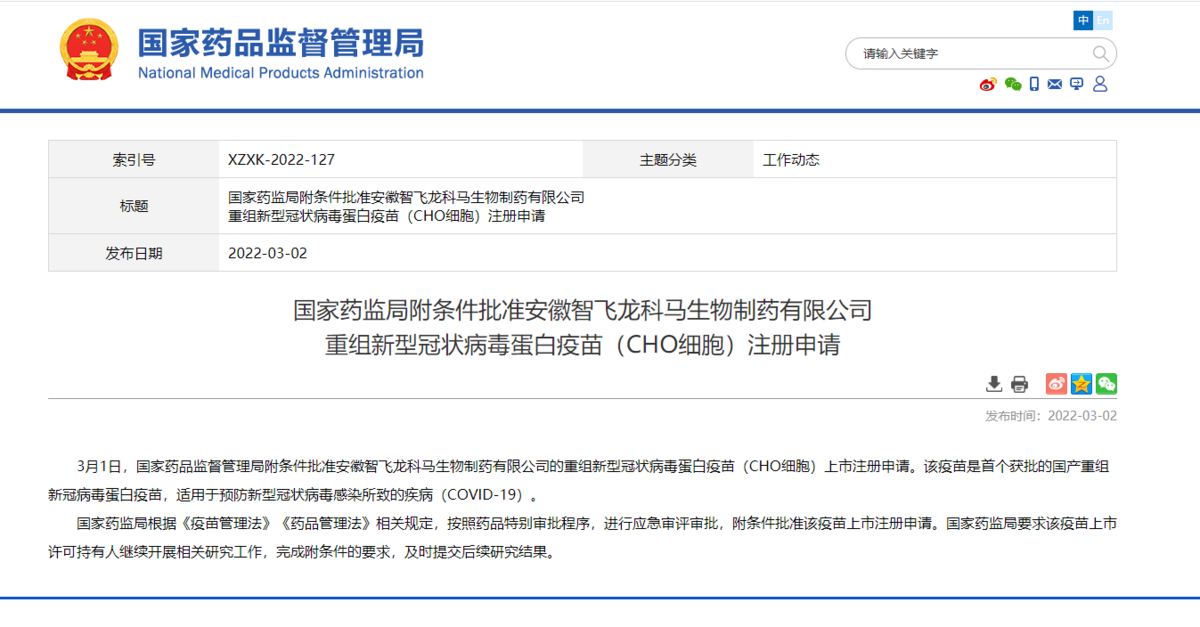Click the 国家药品监督管理局 site title
The width and height of the screenshot is (1200, 627).
pyautogui.click(x=281, y=43)
